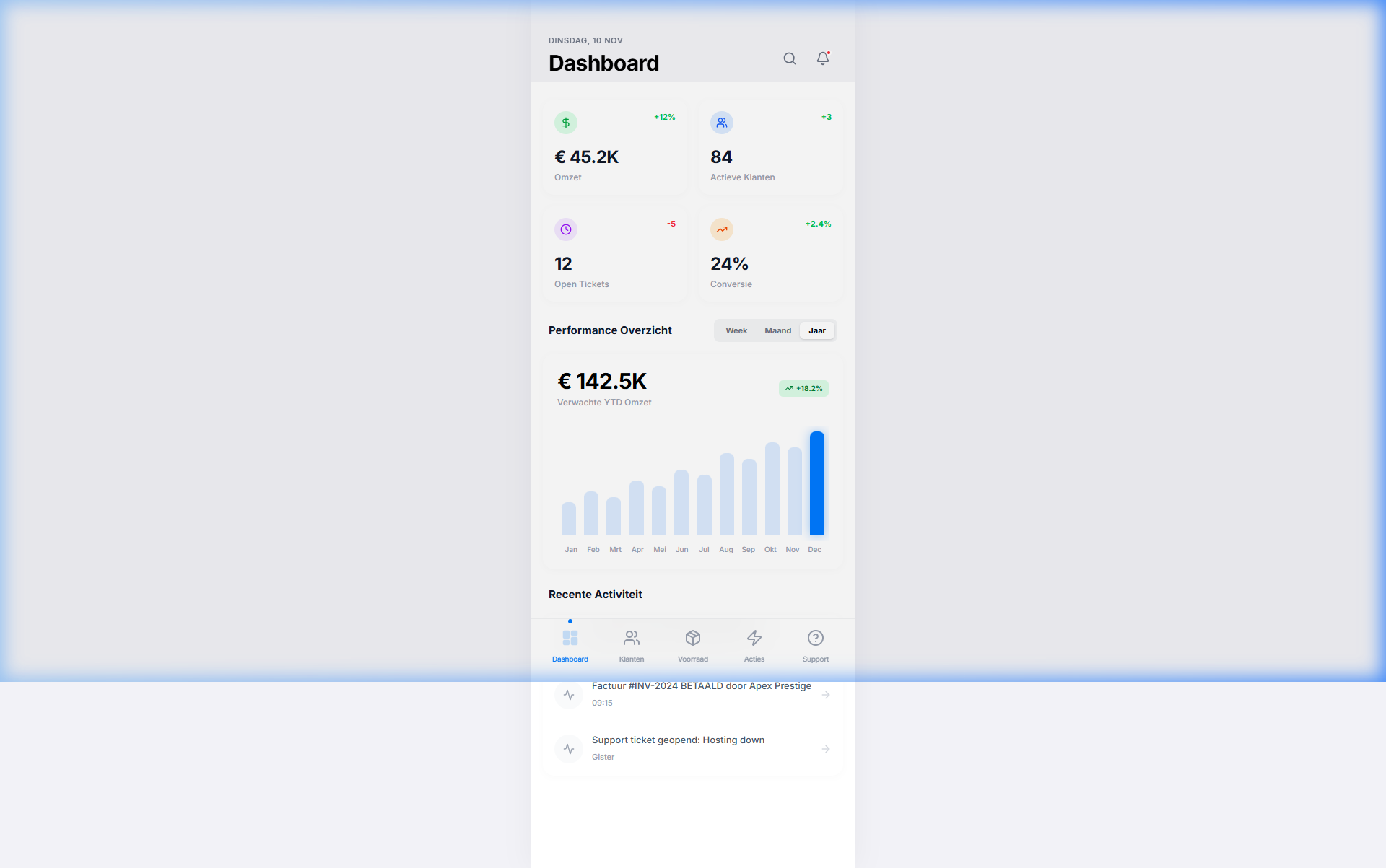
Task: Click the dollar icon on the Omzet card
Action: click(566, 123)
